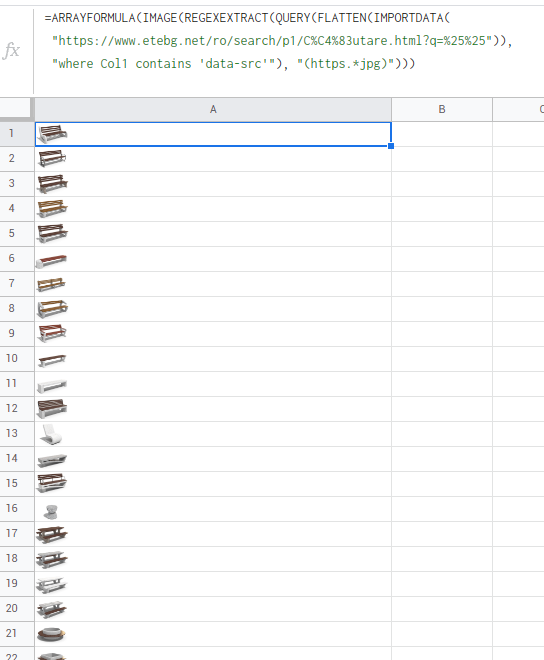Viewport: 544px width, 660px height.
Task: Click the white bench image in row 11
Action: pos(52,386)
